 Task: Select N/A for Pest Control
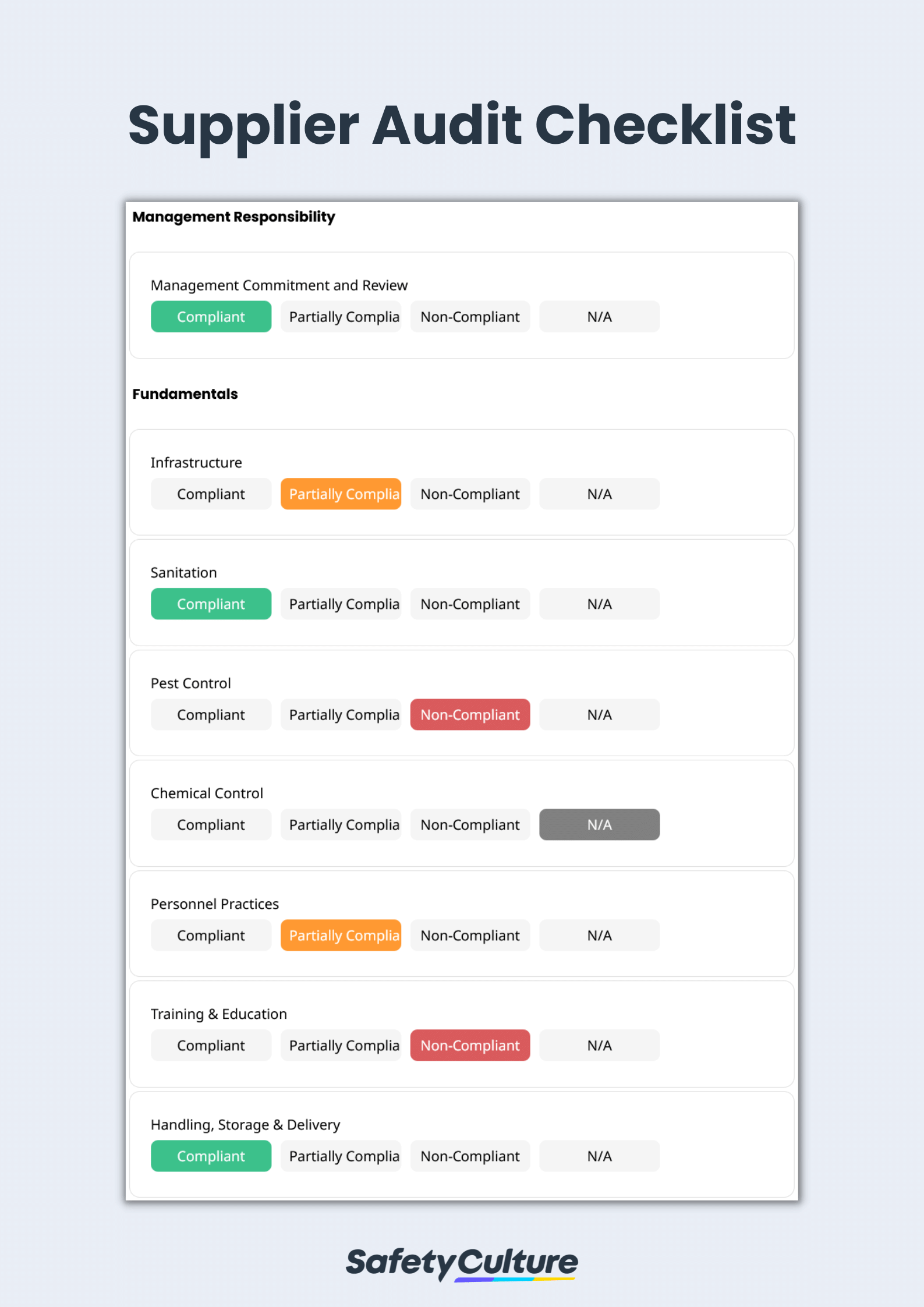(x=599, y=714)
